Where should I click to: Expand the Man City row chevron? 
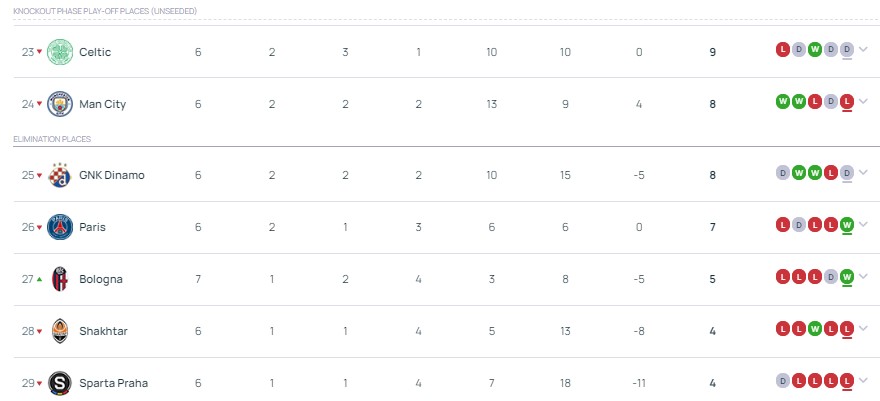(x=863, y=101)
